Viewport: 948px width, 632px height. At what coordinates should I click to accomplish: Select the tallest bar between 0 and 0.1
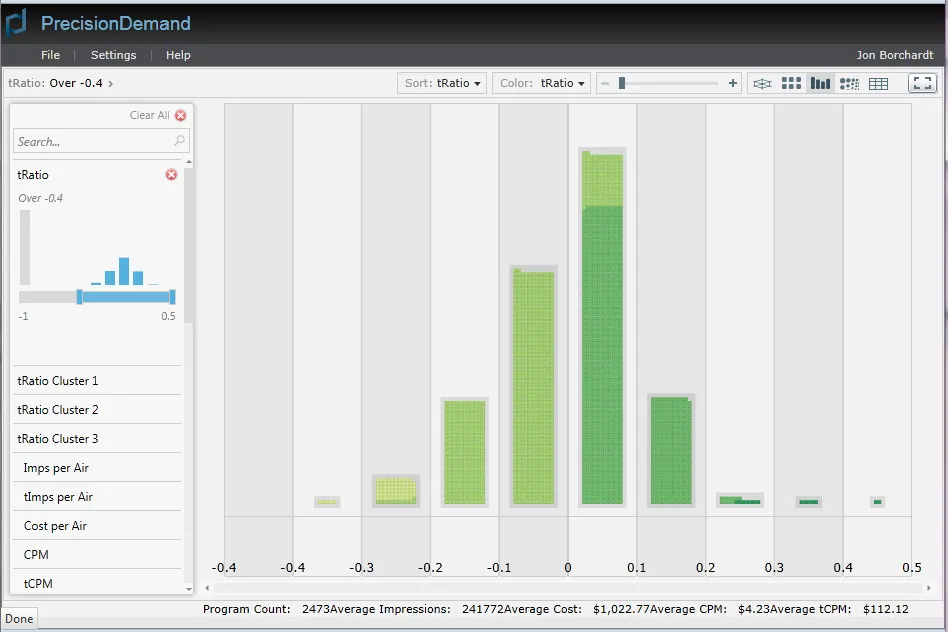(x=602, y=327)
